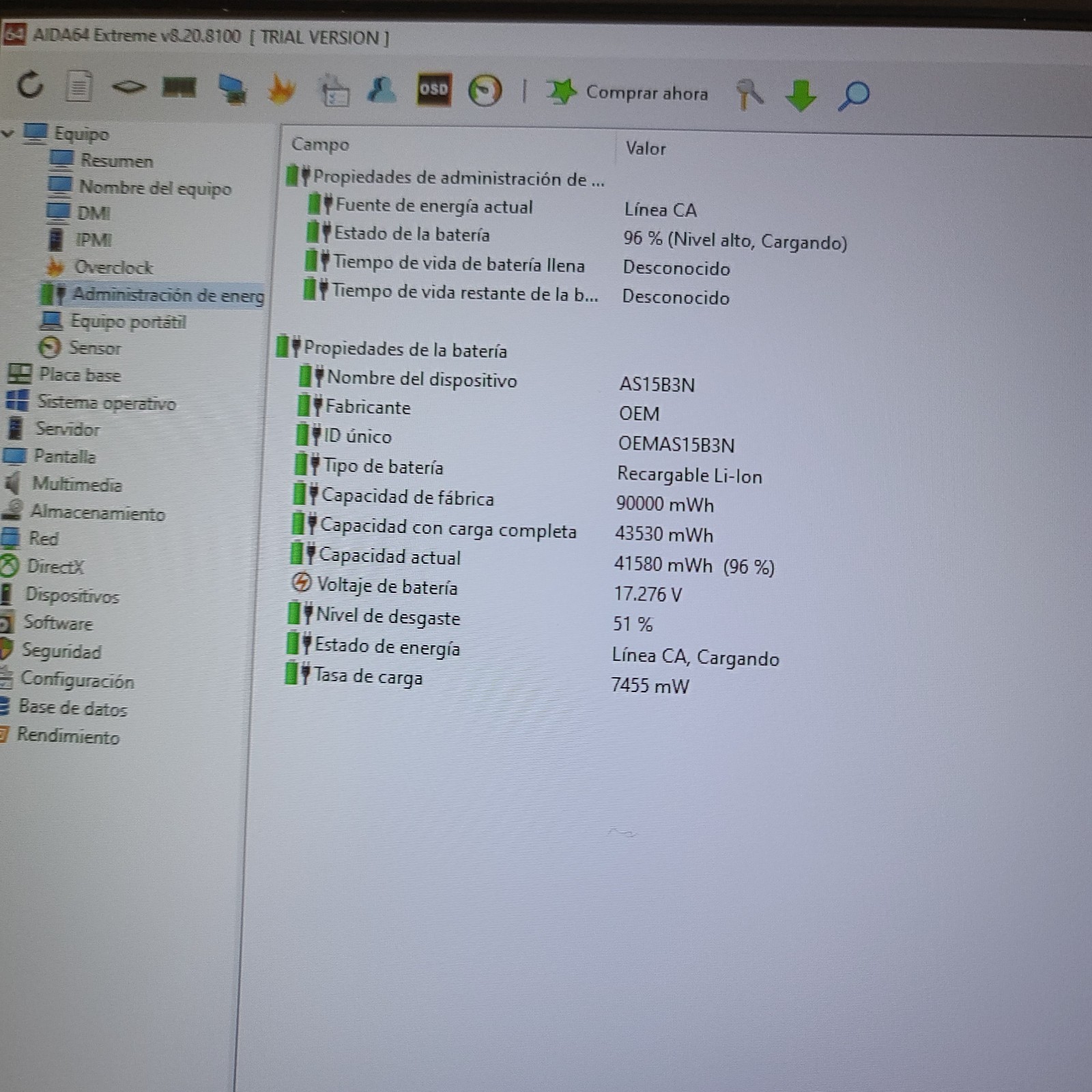Viewport: 1092px width, 1092px height.
Task: Open the OSD panel icon
Action: click(x=433, y=89)
